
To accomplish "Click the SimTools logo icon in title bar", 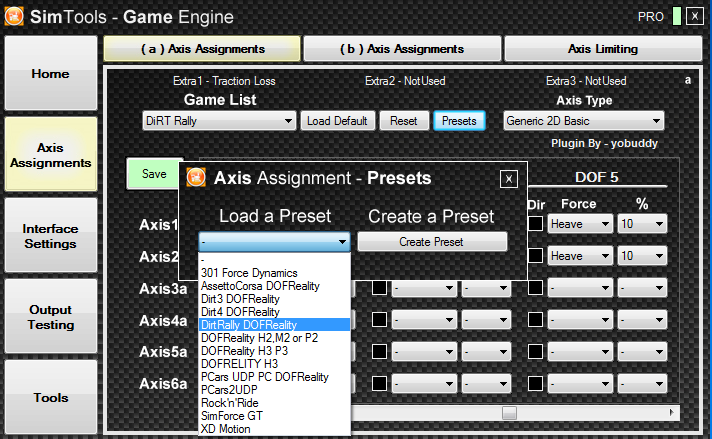I will pyautogui.click(x=14, y=16).
